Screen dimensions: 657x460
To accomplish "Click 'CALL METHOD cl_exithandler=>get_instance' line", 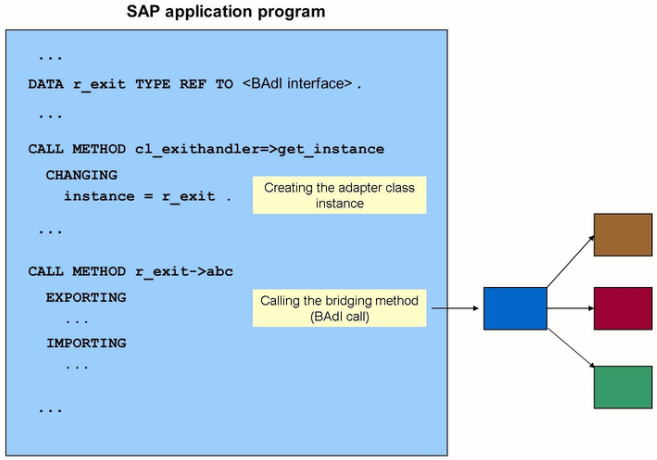I will coord(205,149).
